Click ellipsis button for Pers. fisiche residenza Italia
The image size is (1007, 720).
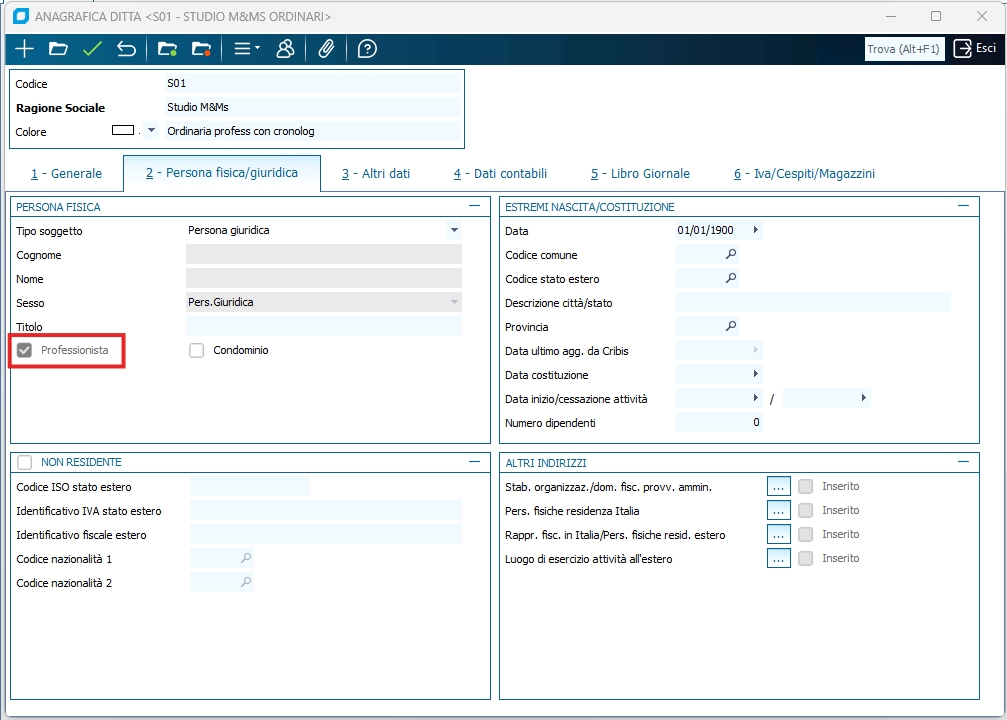click(779, 511)
